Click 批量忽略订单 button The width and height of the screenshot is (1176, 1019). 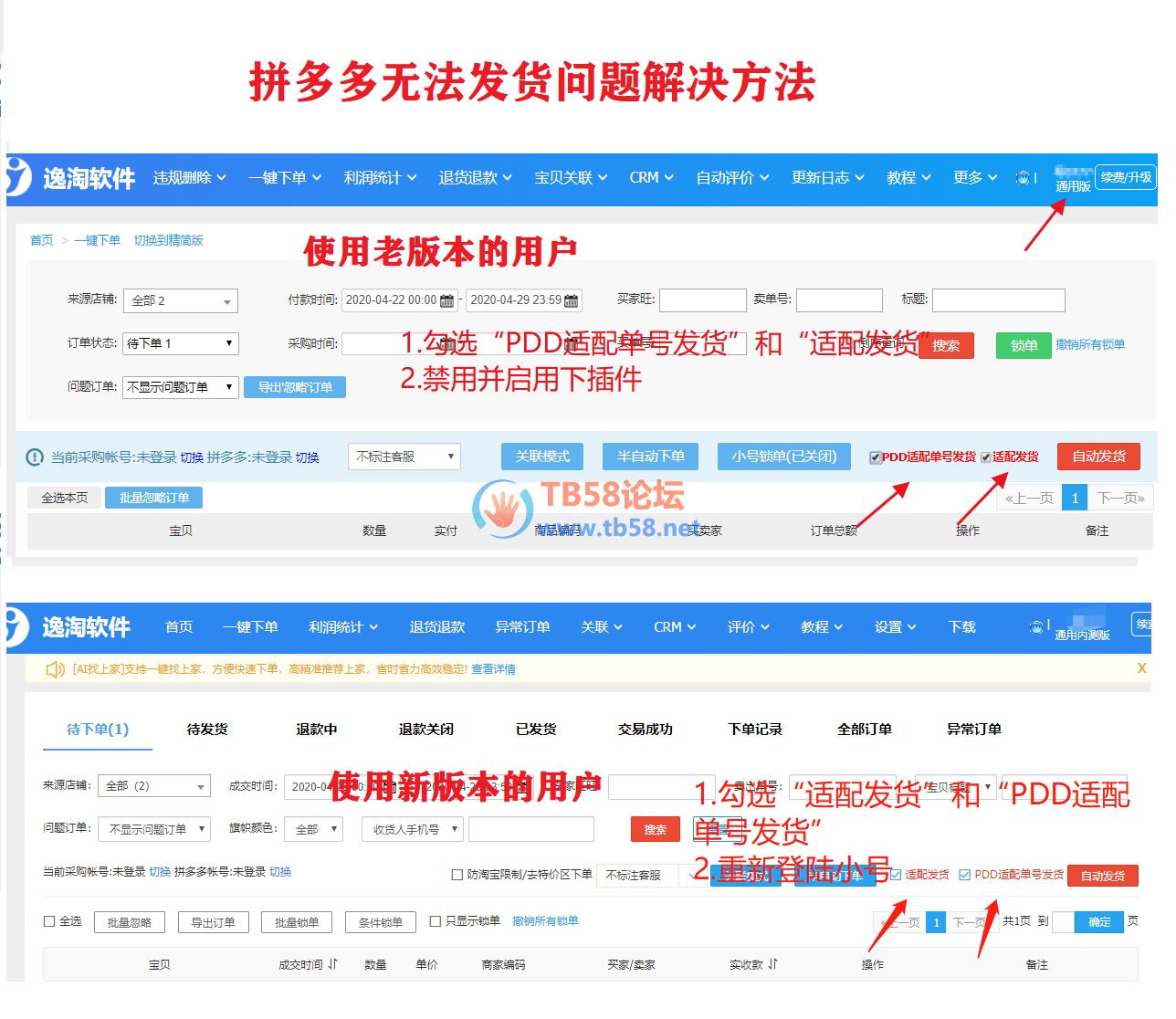tap(154, 498)
